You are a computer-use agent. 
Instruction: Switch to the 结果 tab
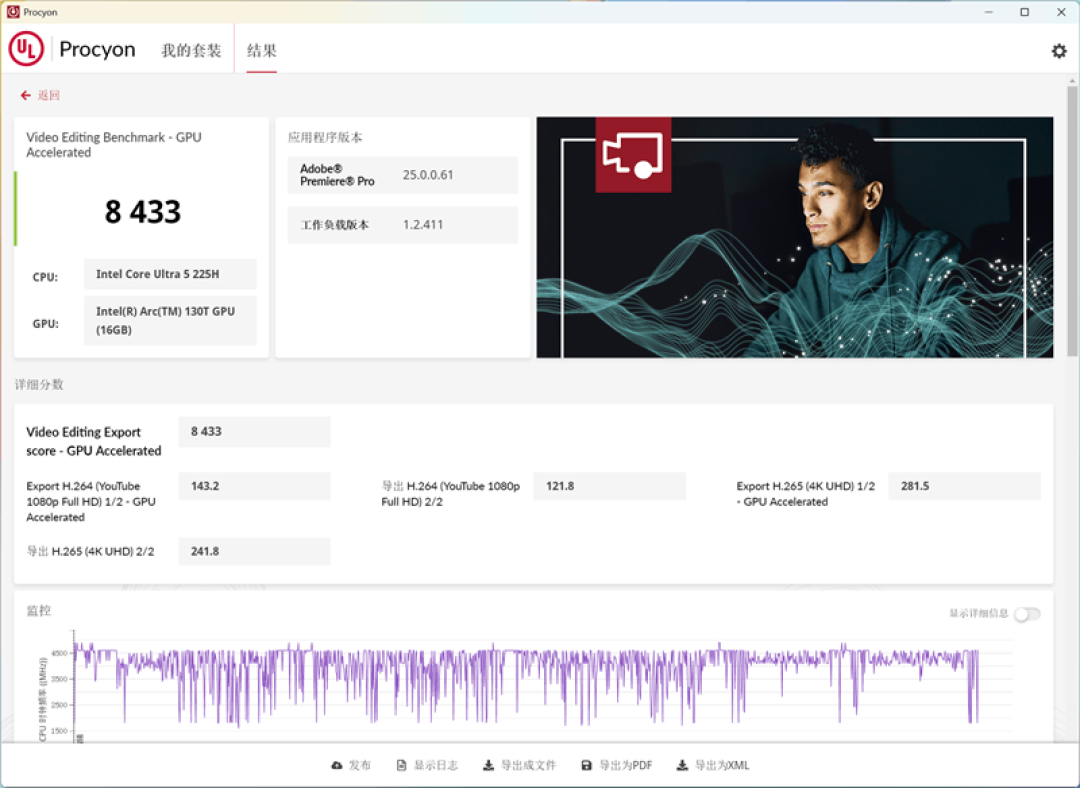click(262, 50)
